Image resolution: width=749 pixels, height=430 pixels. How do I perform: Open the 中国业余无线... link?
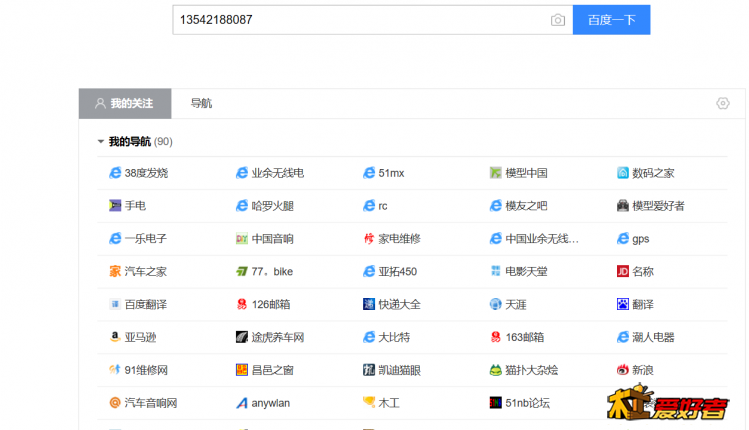(542, 238)
